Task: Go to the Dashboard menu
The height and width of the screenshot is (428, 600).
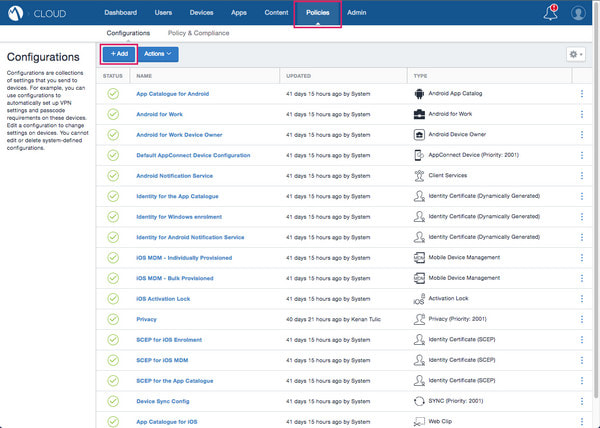Action: click(x=121, y=13)
